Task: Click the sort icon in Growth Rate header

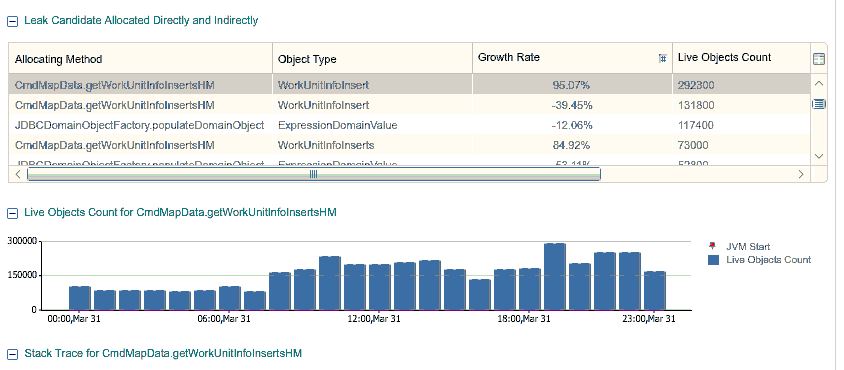Action: (663, 58)
